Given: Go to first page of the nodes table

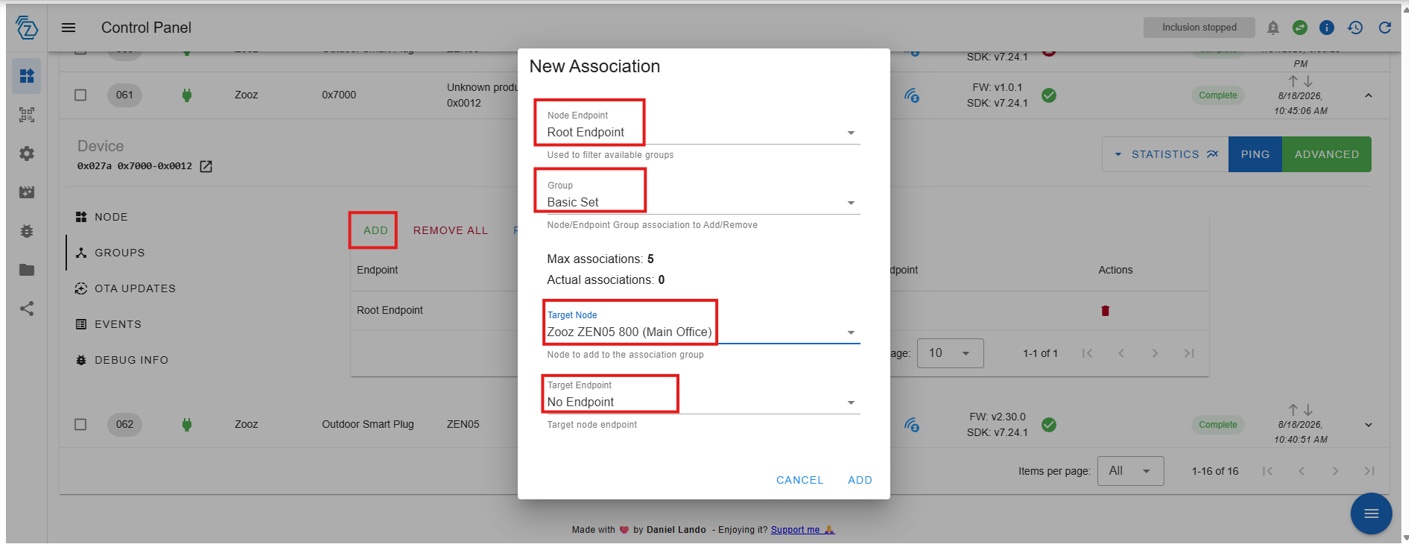Looking at the screenshot, I should pos(1267,471).
